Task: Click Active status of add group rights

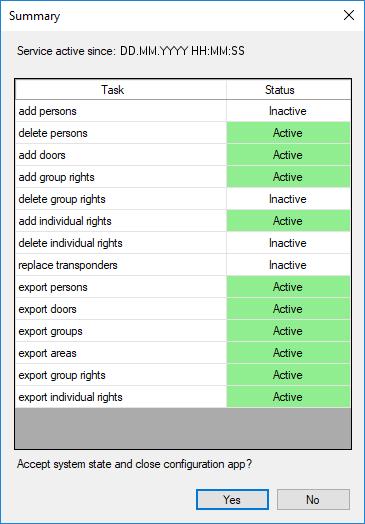Action: (288, 177)
